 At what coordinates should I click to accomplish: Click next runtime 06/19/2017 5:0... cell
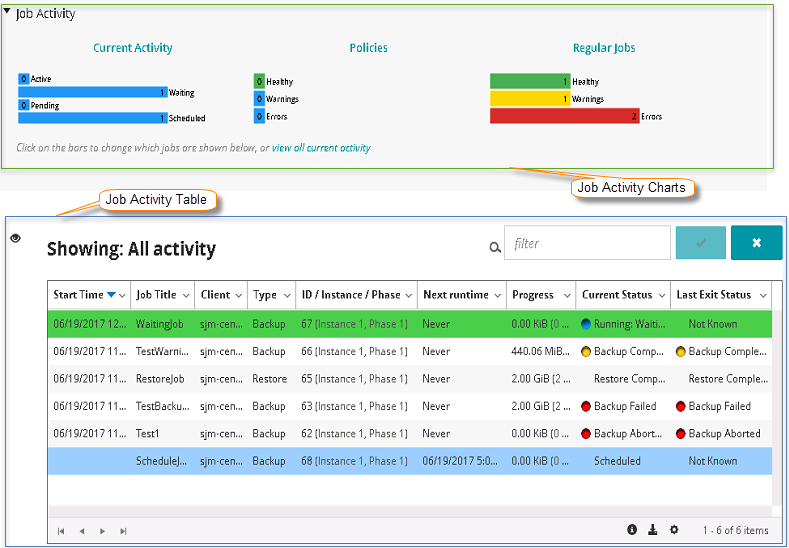pos(460,461)
